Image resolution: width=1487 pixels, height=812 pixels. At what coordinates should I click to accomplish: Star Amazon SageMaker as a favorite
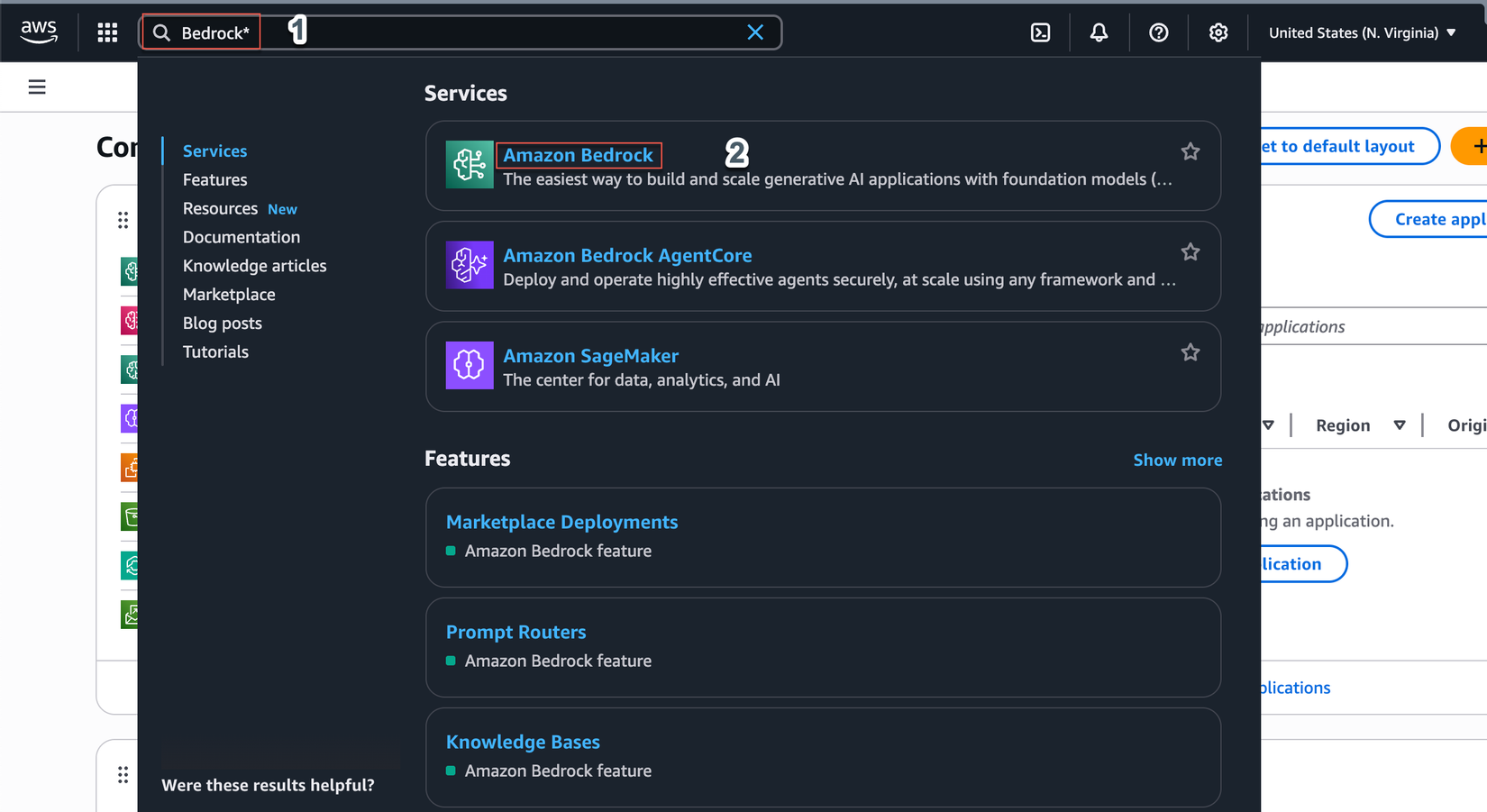pyautogui.click(x=1190, y=352)
